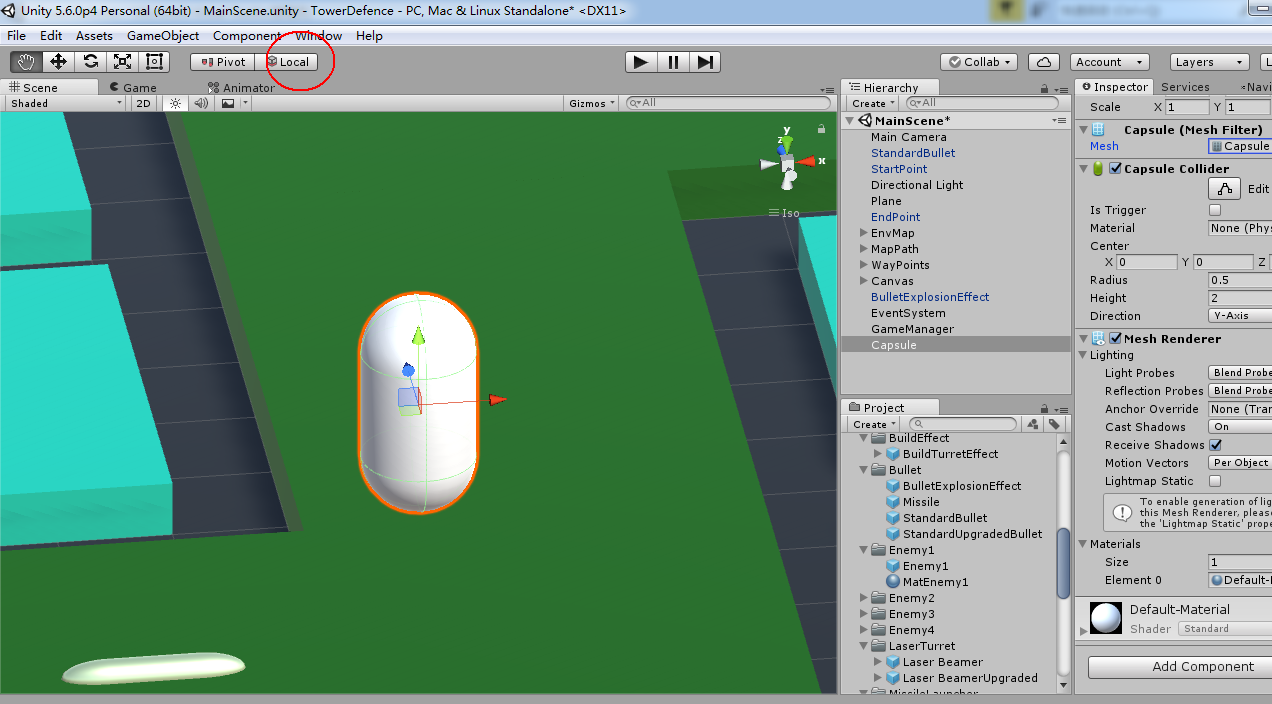Select the Hand tool
The width and height of the screenshot is (1272, 704).
[26, 62]
